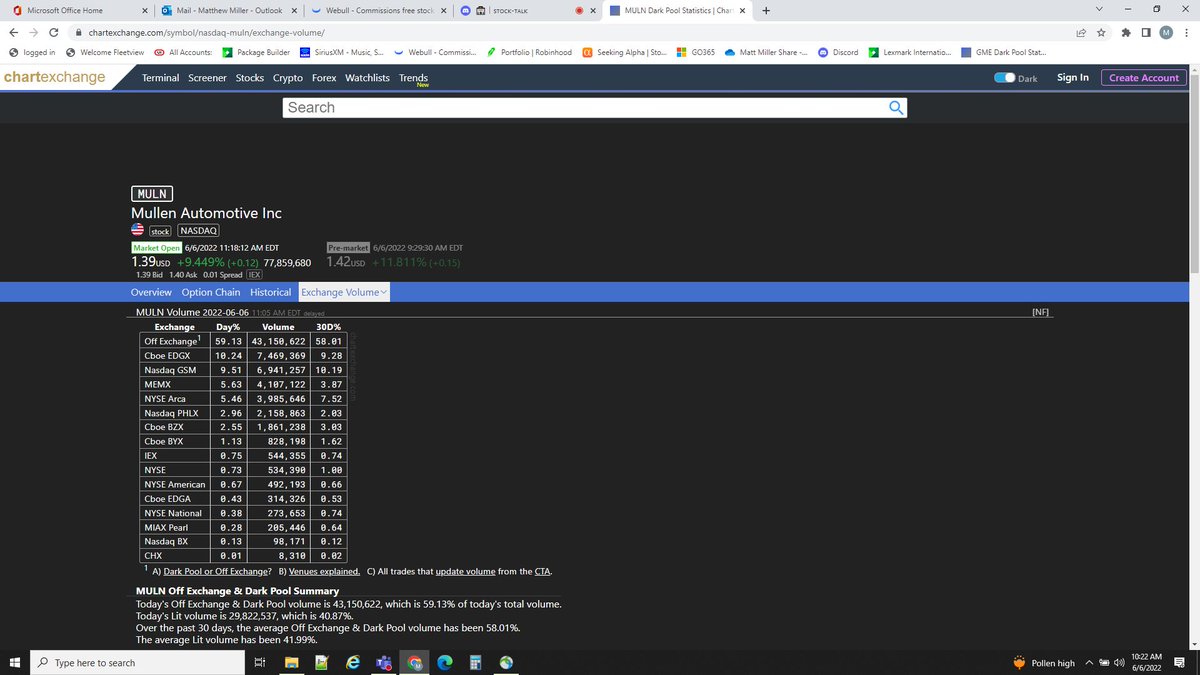Go to the Overview tab
The height and width of the screenshot is (675, 1200).
(151, 292)
